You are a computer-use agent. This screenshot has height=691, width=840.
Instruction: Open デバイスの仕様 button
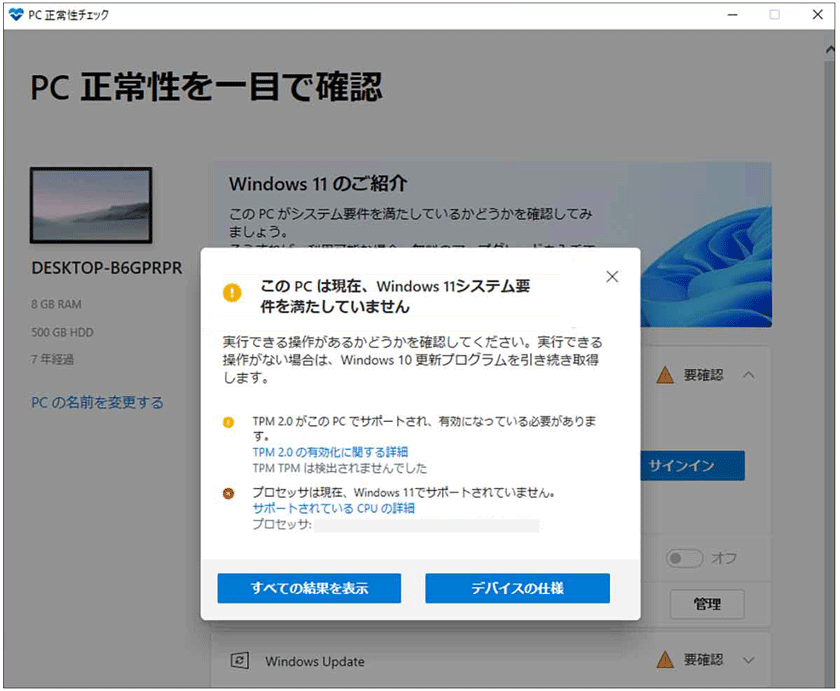point(517,588)
